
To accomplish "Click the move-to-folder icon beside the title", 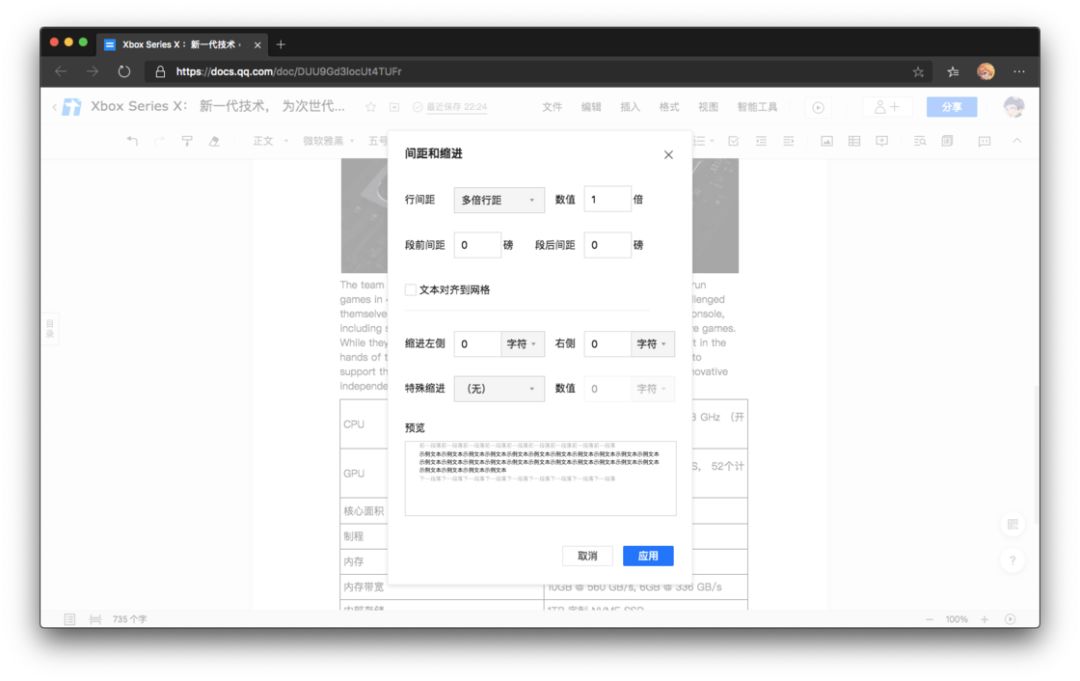I will pyautogui.click(x=394, y=107).
